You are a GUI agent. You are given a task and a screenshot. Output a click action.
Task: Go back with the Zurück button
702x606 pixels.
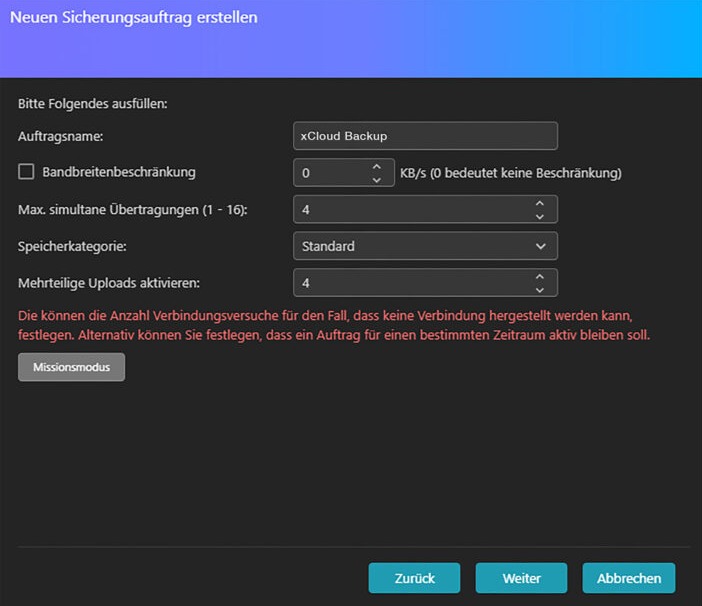coord(415,578)
